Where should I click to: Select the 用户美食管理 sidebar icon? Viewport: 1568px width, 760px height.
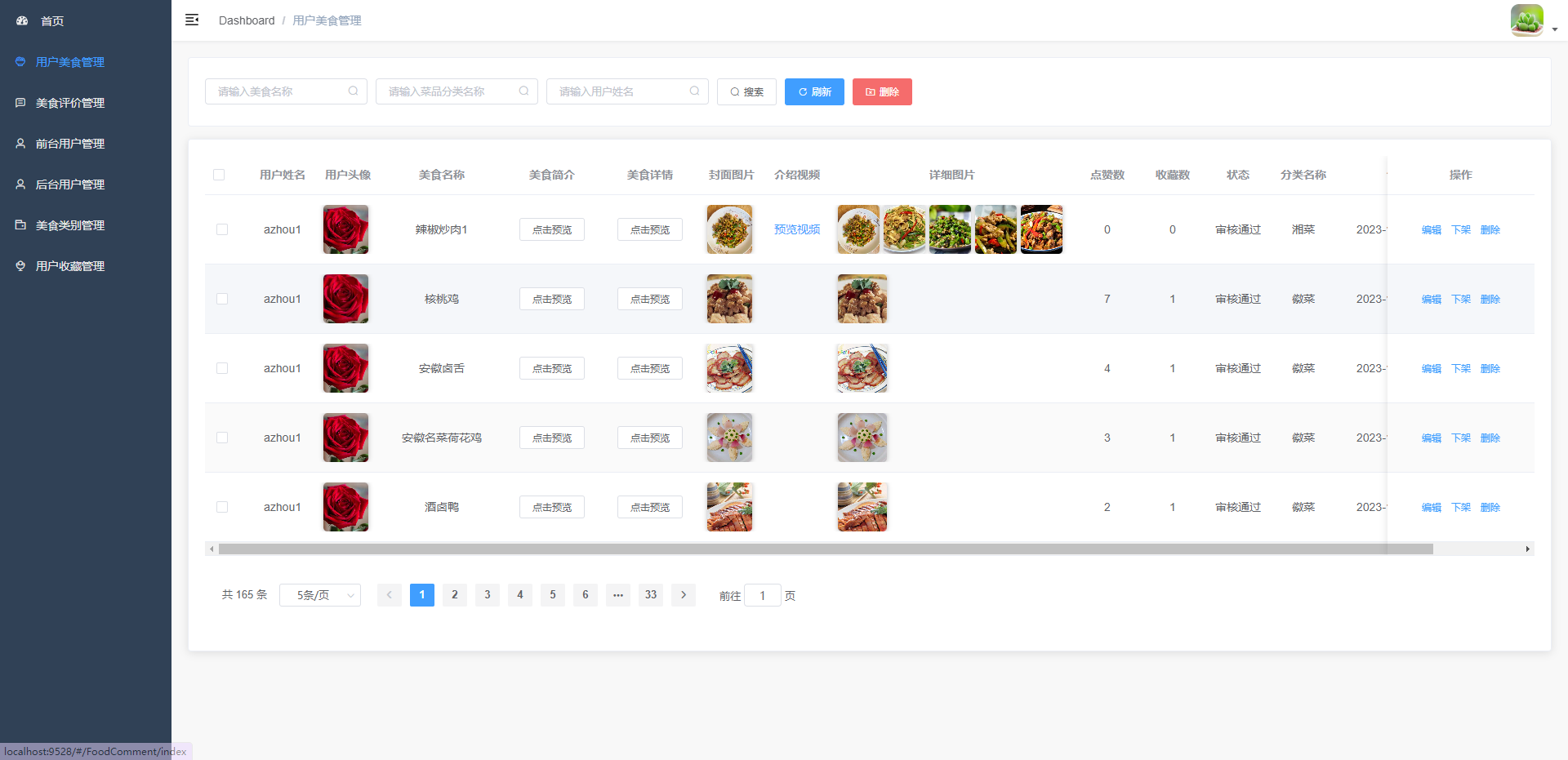coord(20,61)
